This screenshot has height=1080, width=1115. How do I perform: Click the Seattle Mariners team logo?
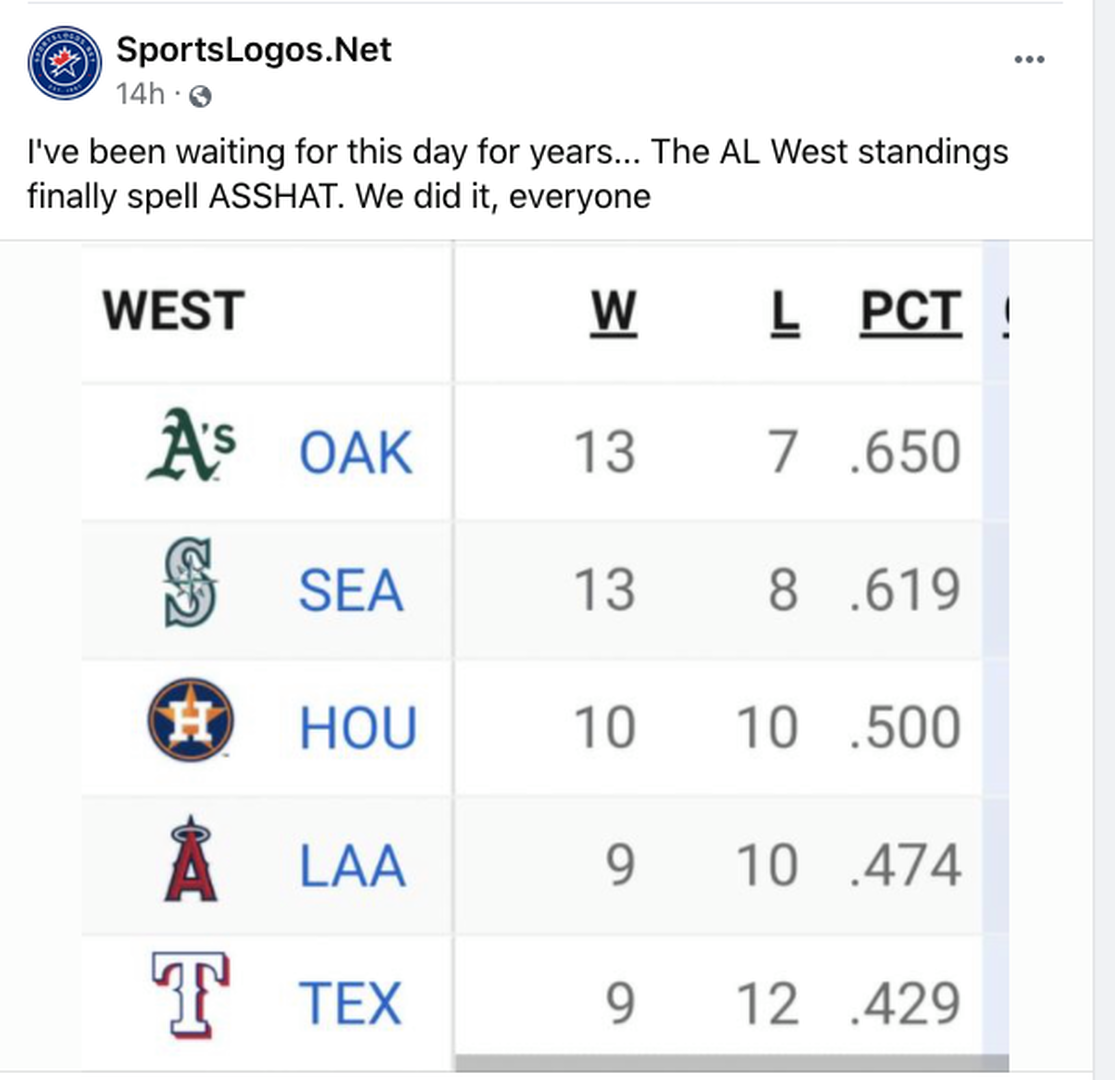[190, 582]
